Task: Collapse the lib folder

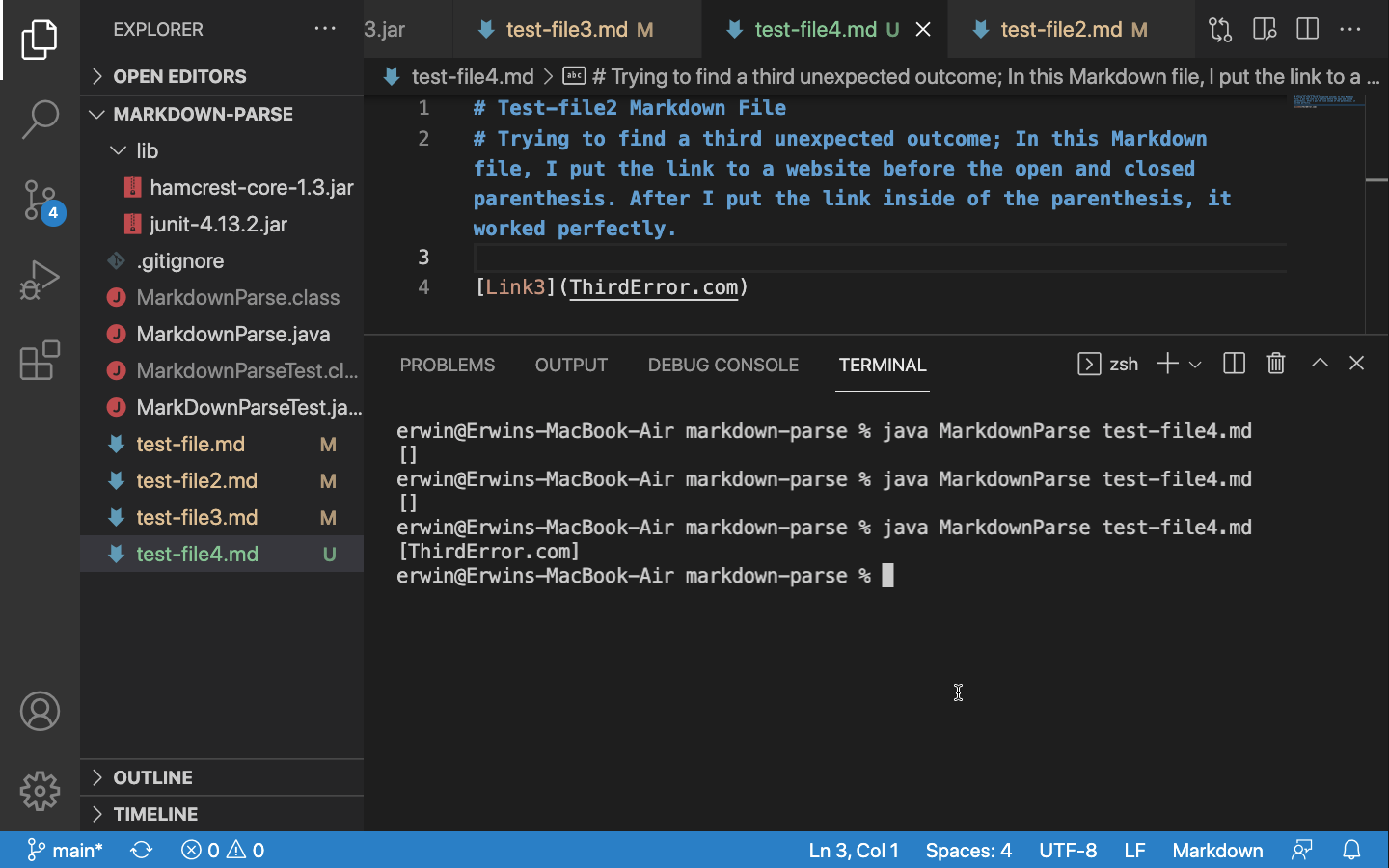Action: pos(222,150)
